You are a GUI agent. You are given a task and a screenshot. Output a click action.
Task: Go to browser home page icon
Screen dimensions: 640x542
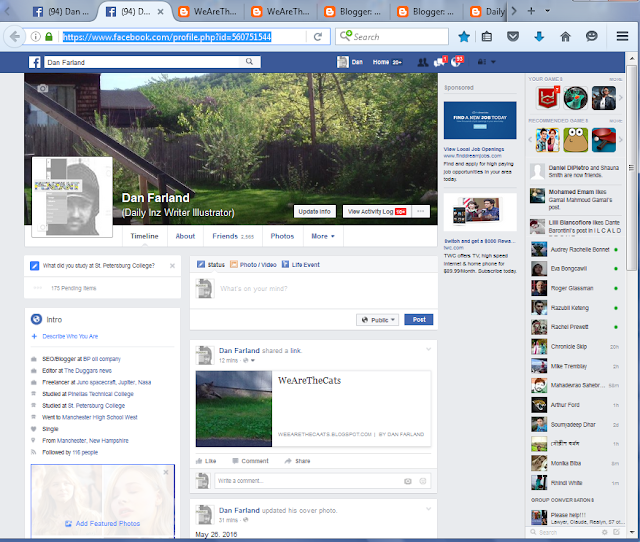pos(565,37)
